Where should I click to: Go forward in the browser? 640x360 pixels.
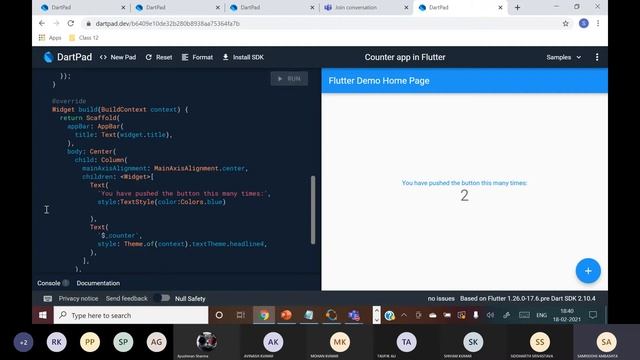(56, 24)
